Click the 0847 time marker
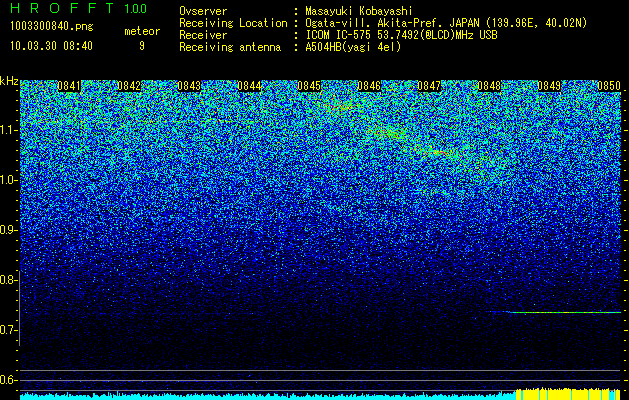 tap(429, 86)
